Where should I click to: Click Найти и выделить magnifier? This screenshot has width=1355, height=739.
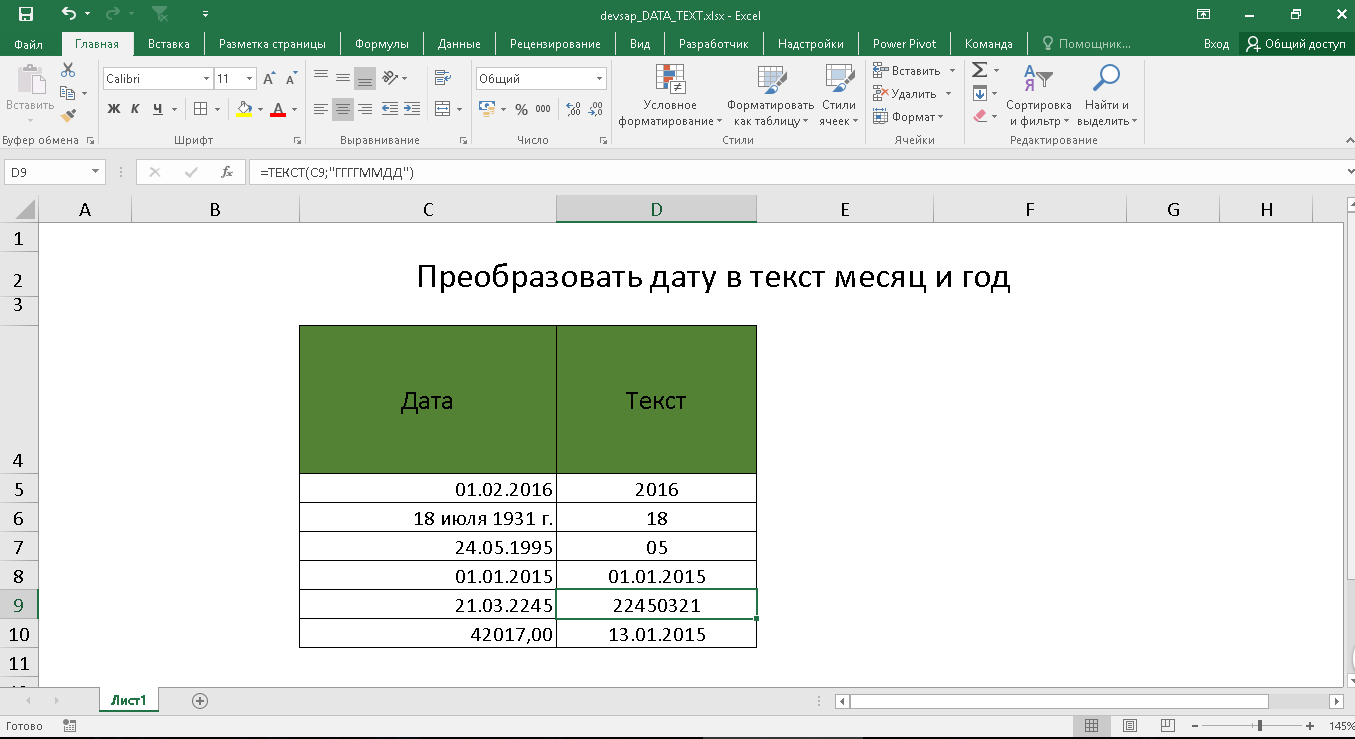[x=1107, y=96]
